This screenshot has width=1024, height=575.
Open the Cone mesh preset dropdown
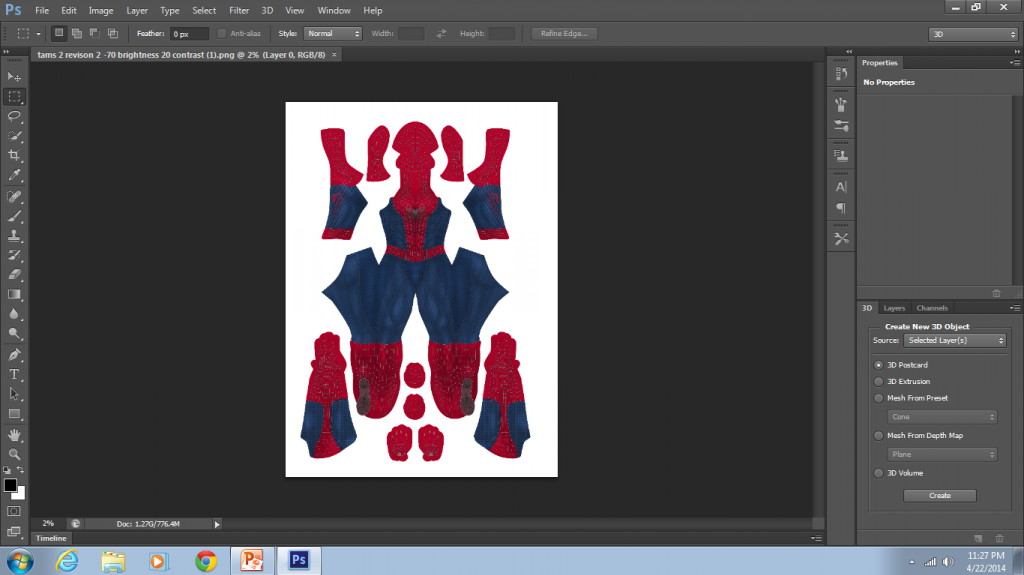pos(942,417)
